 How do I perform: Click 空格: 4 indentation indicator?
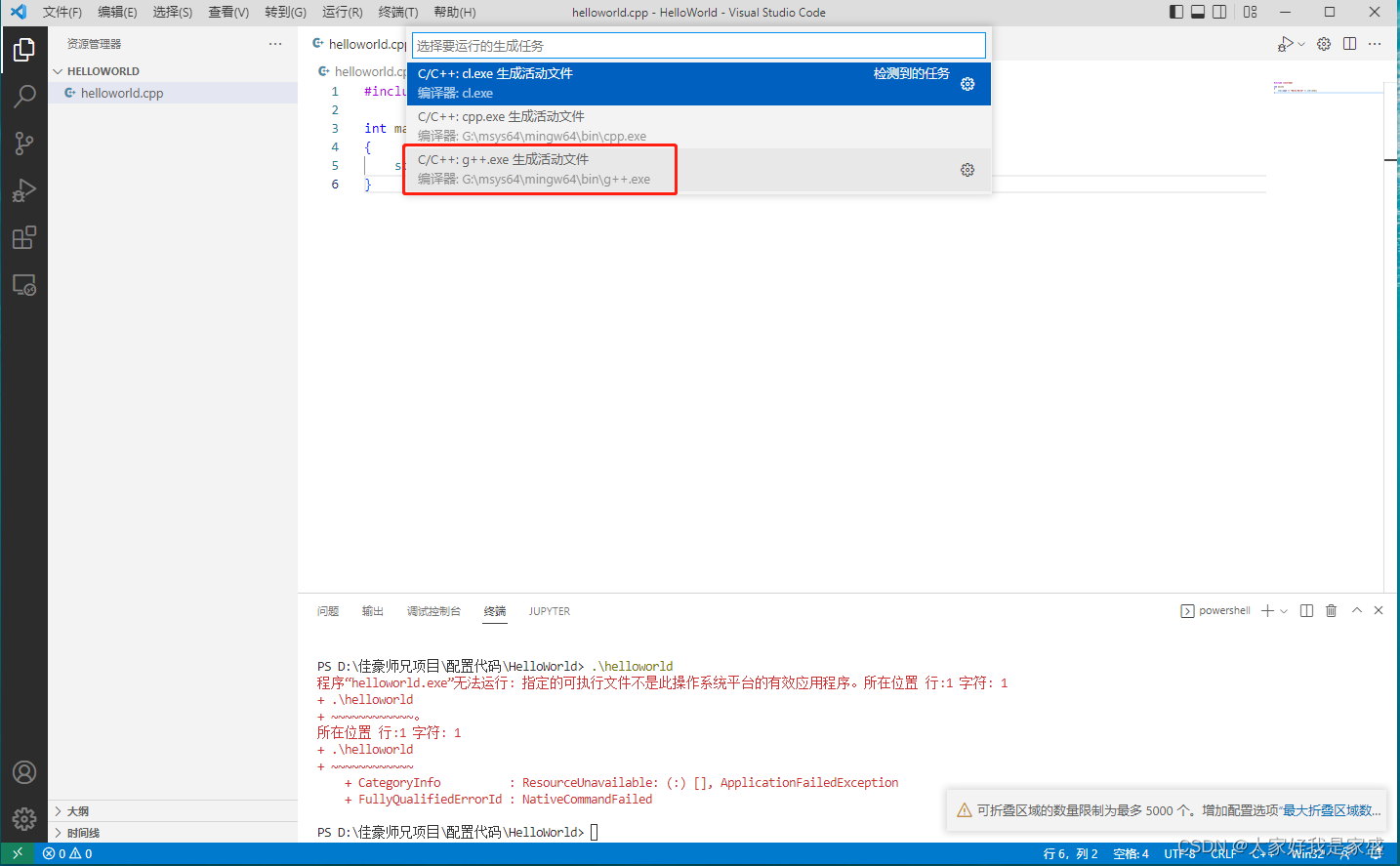(1131, 853)
